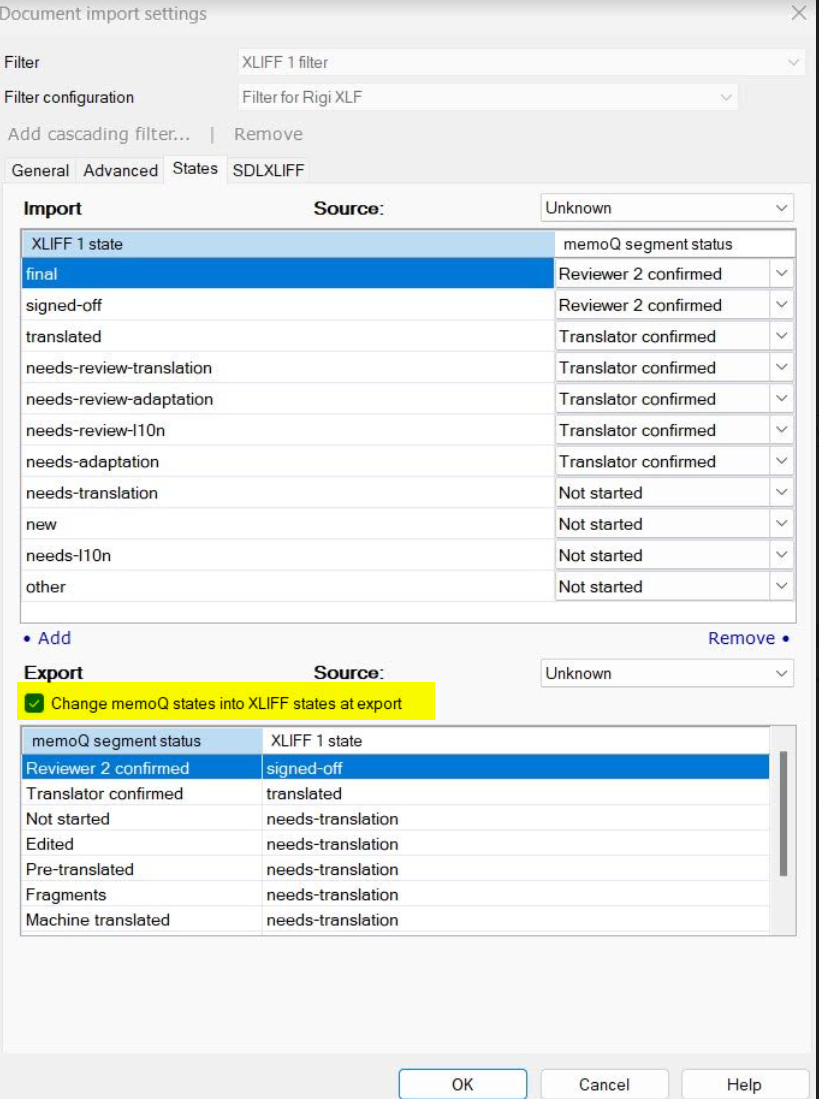Close the Document import settings dialog

pyautogui.click(x=798, y=13)
